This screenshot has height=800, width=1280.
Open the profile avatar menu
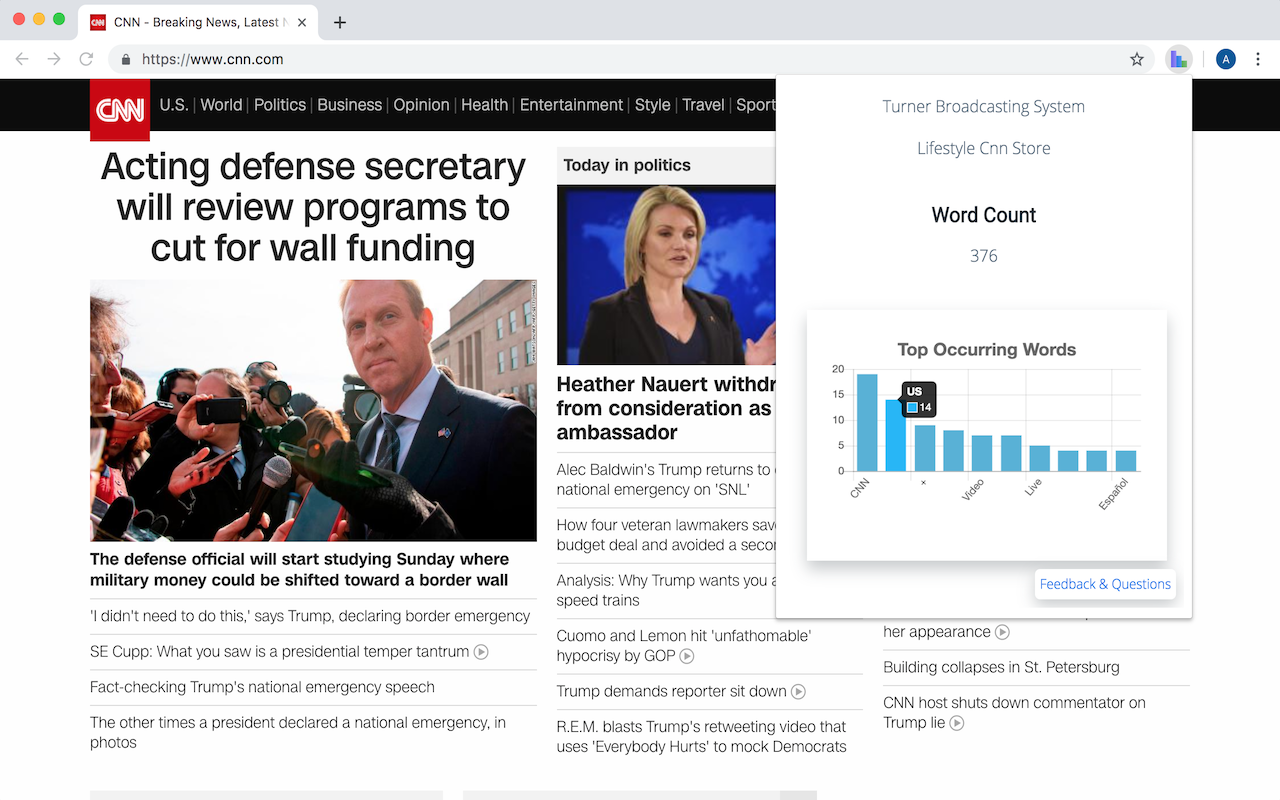click(1226, 59)
